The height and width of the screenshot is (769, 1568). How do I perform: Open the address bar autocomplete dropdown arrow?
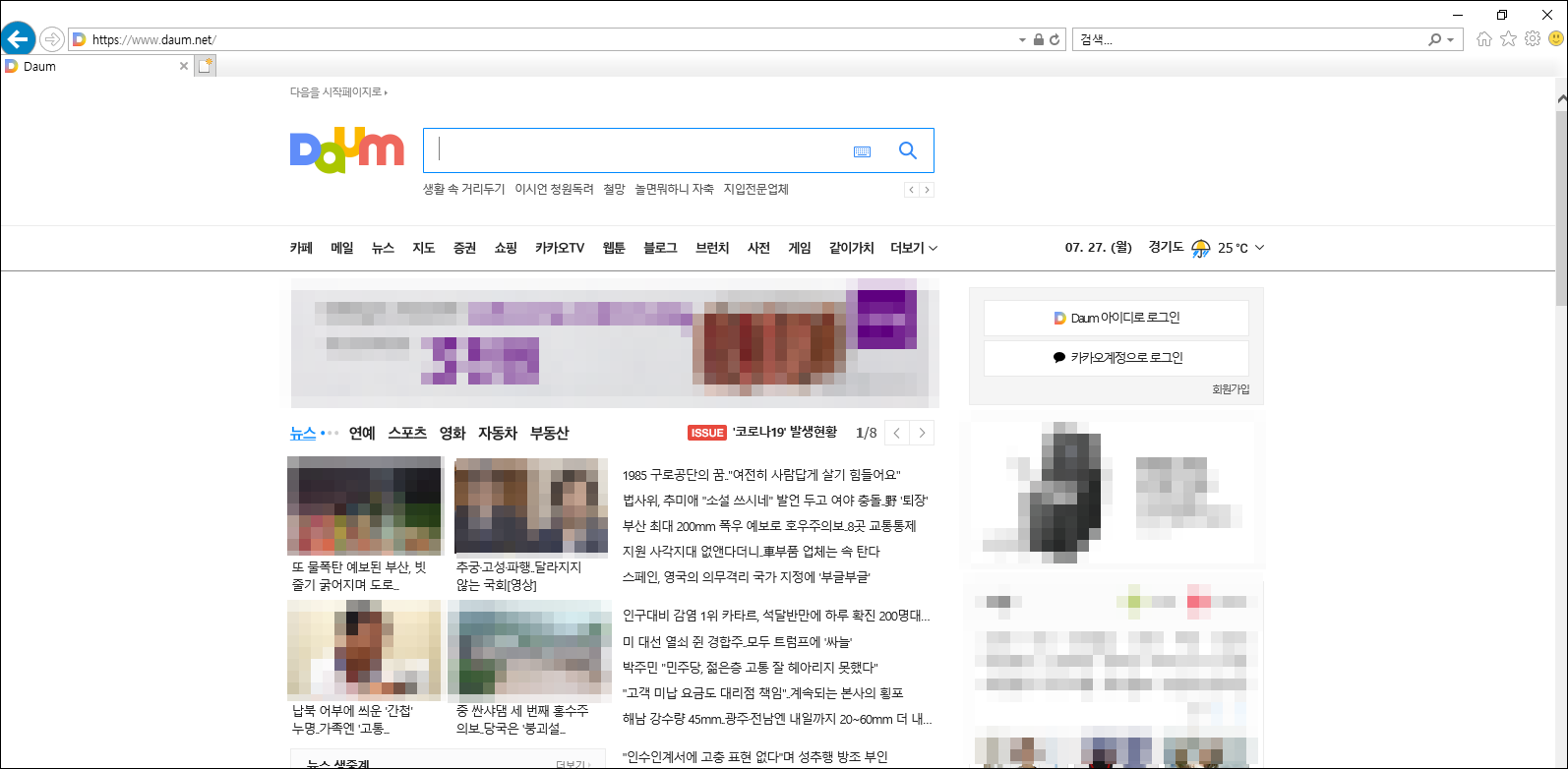[1022, 40]
